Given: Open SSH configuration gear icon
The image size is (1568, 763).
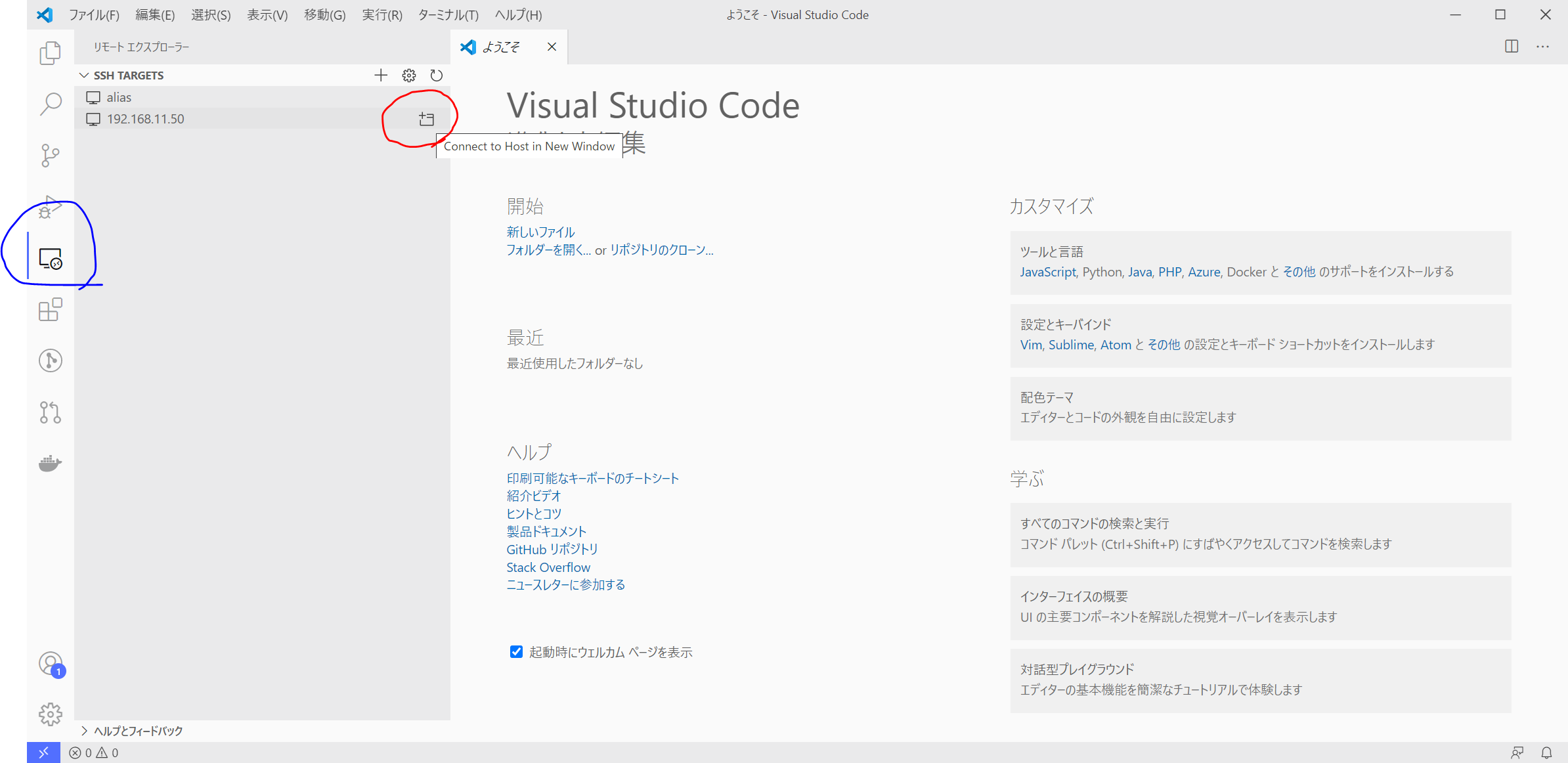Looking at the screenshot, I should coord(409,76).
